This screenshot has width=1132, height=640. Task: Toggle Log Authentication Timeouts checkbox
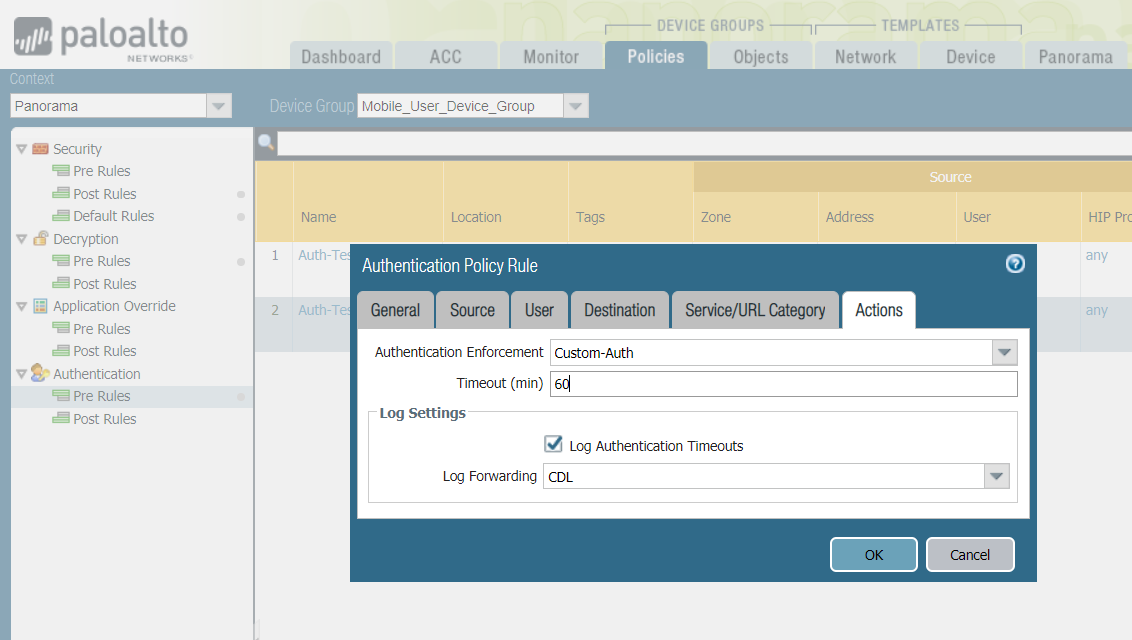point(554,444)
